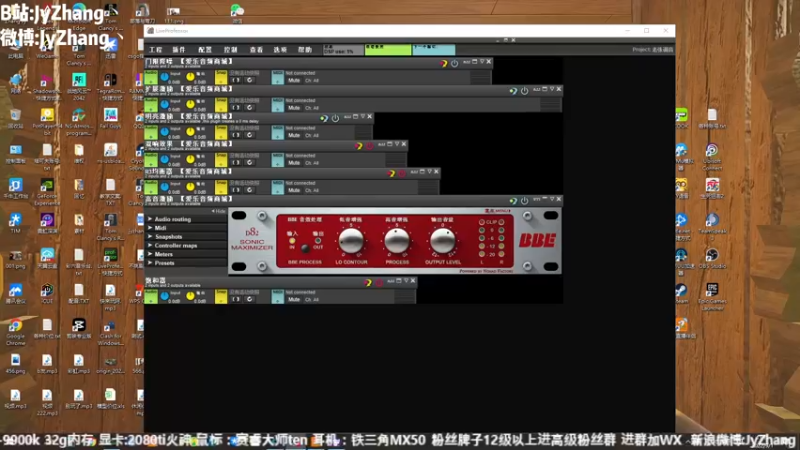This screenshot has height=450, width=800.
Task: Click the question-mark icon on the 混响效果 strip
Action: [359, 146]
